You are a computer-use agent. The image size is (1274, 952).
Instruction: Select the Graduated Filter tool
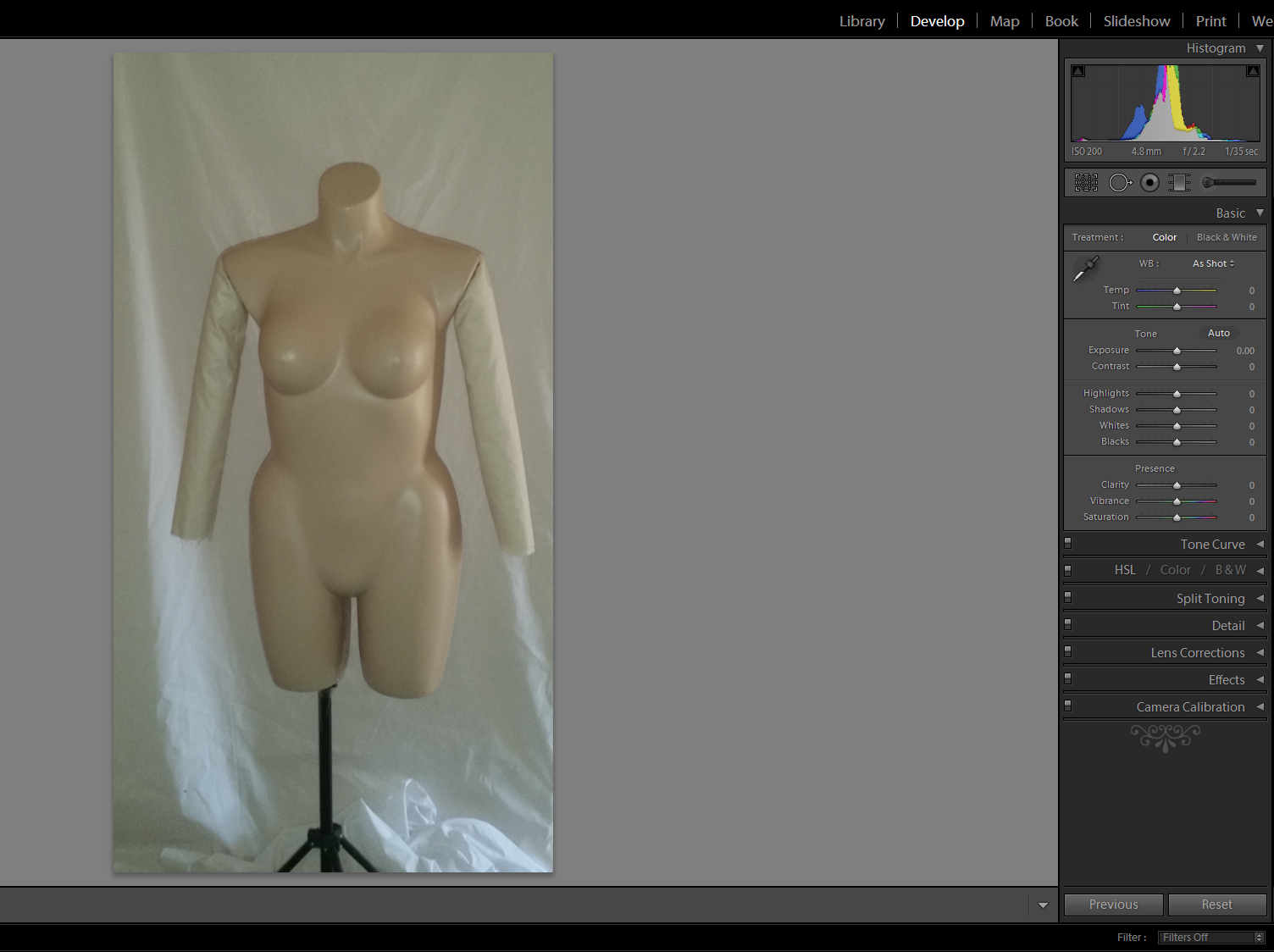pyautogui.click(x=1179, y=182)
